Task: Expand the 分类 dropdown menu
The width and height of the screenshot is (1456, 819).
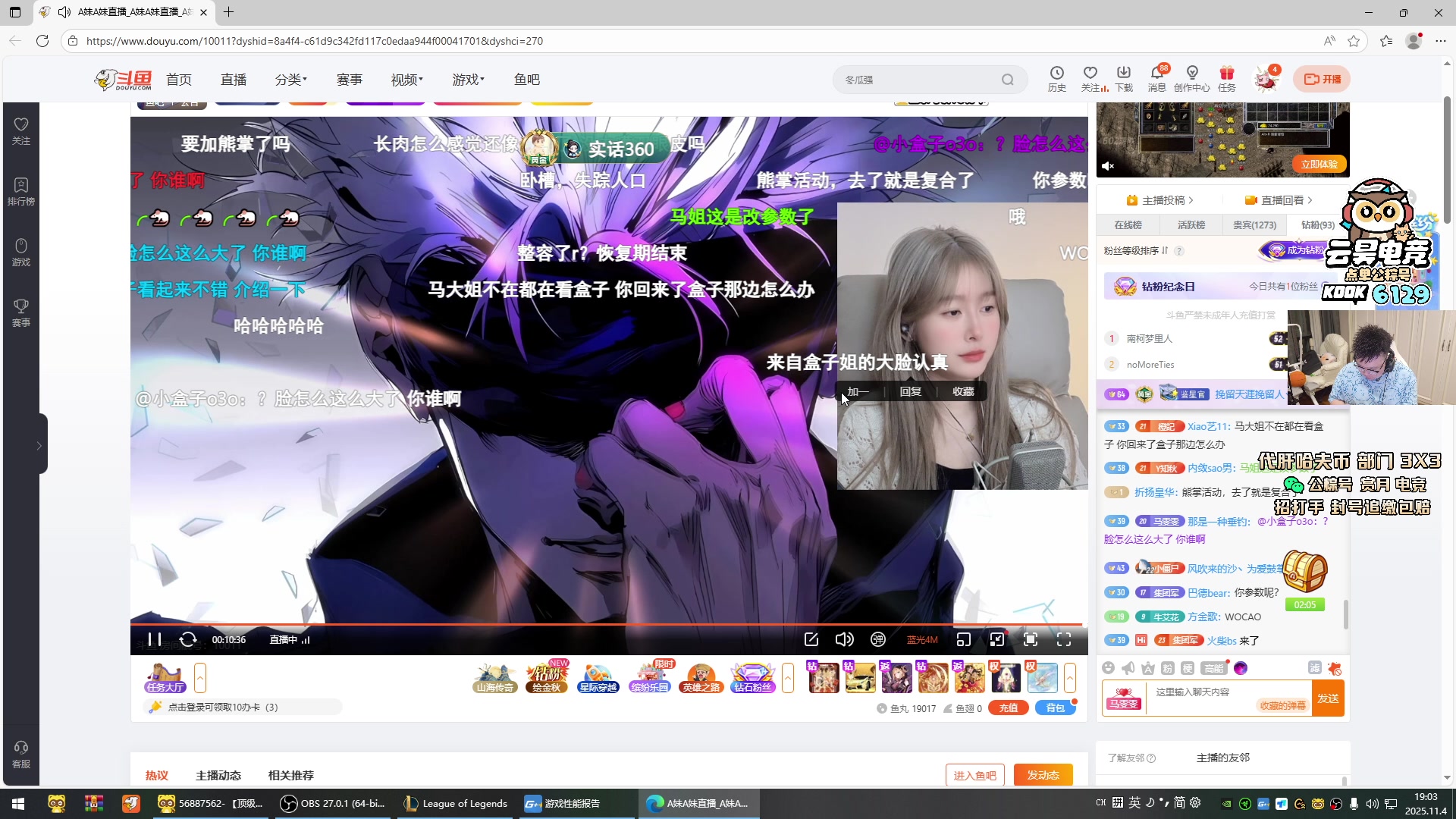Action: click(x=290, y=80)
